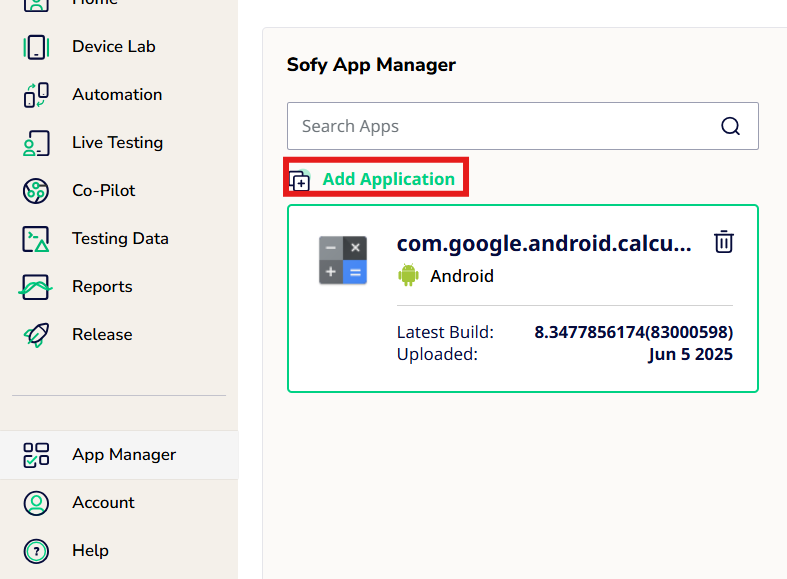Open the Account page
The image size is (787, 579).
103,502
